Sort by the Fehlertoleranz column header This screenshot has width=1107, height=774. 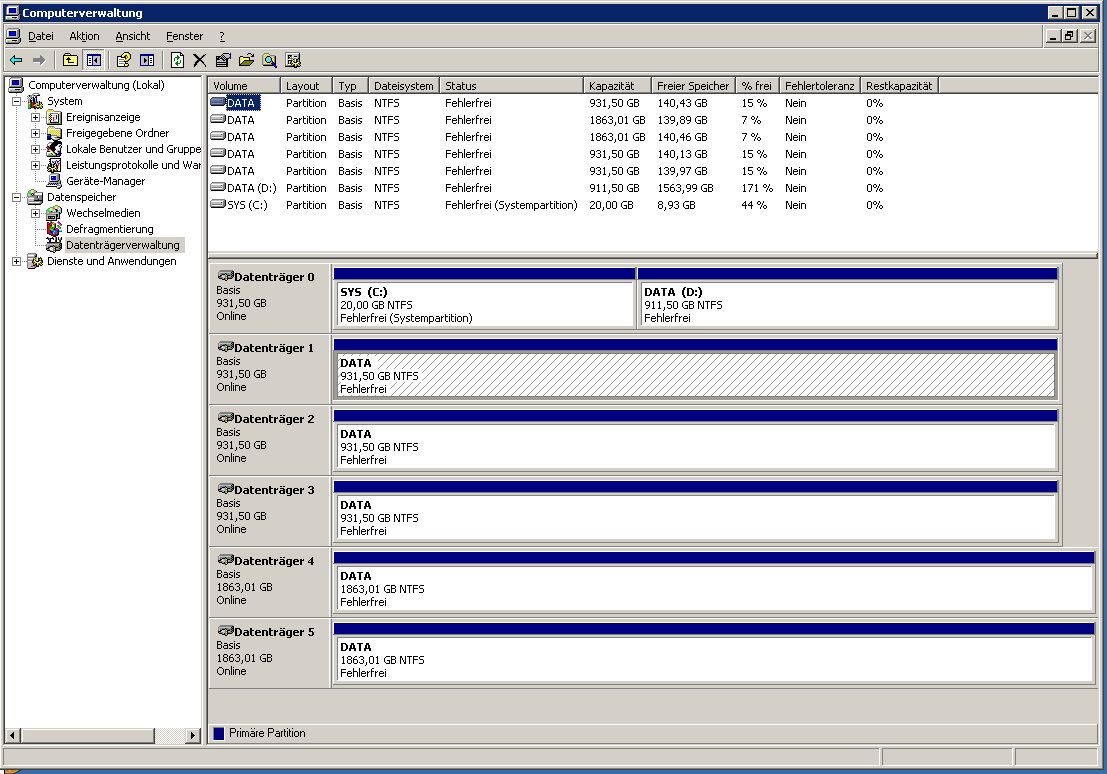tap(820, 85)
